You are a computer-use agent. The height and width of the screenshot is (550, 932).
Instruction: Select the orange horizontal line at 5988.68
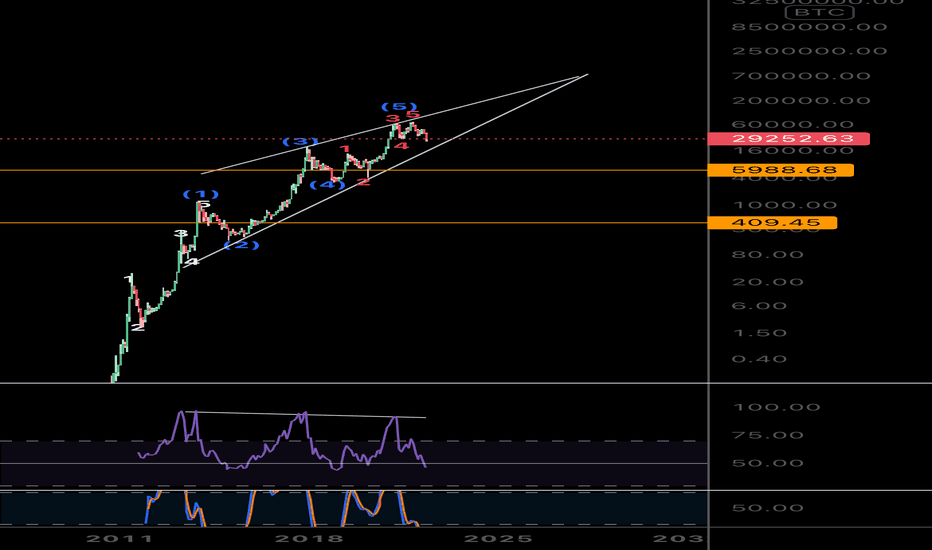pos(354,171)
